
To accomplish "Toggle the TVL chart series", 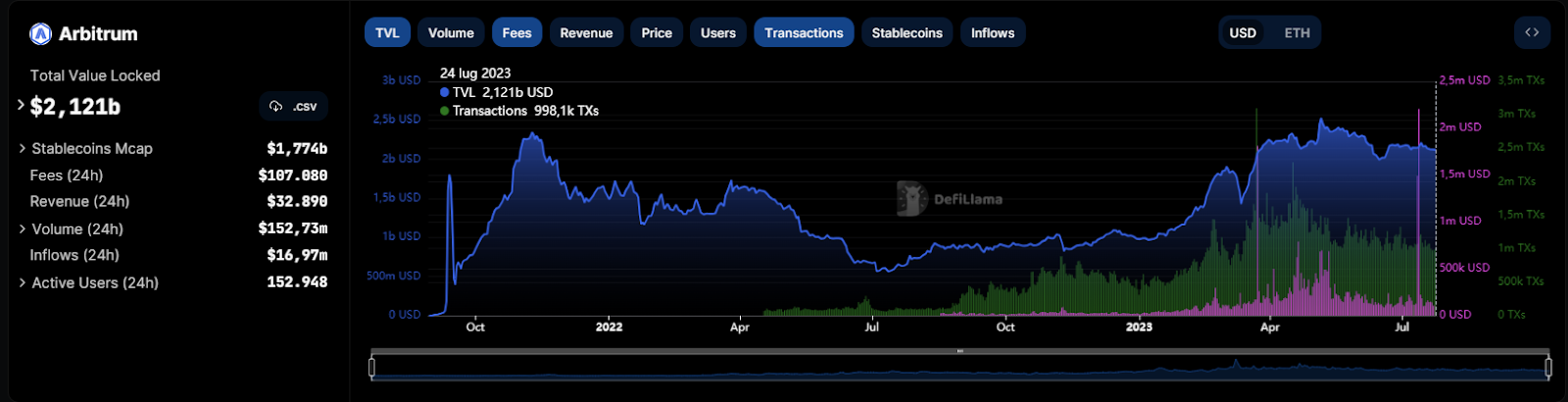I will (387, 32).
